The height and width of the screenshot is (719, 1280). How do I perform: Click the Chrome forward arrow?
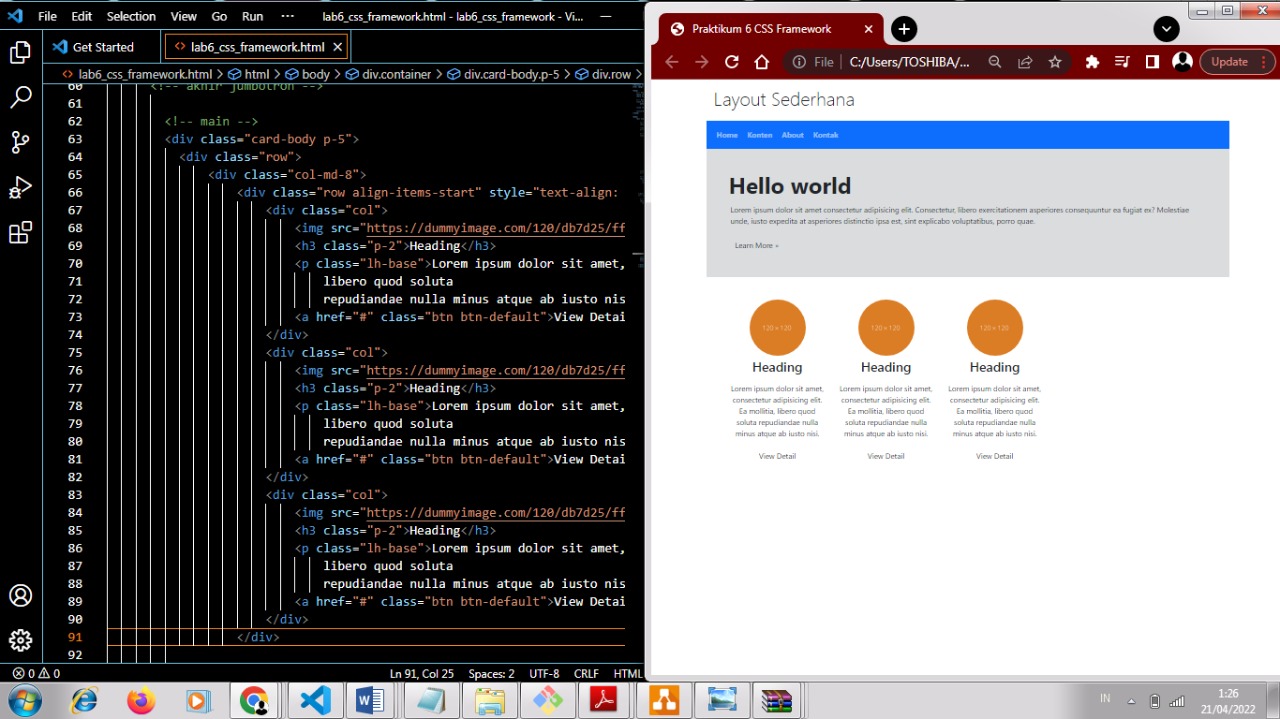pos(701,61)
